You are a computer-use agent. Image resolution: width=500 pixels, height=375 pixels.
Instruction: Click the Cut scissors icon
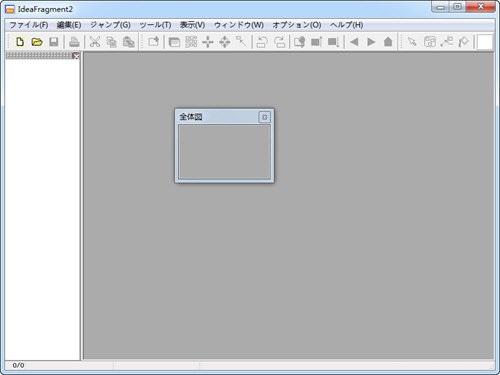[x=95, y=42]
